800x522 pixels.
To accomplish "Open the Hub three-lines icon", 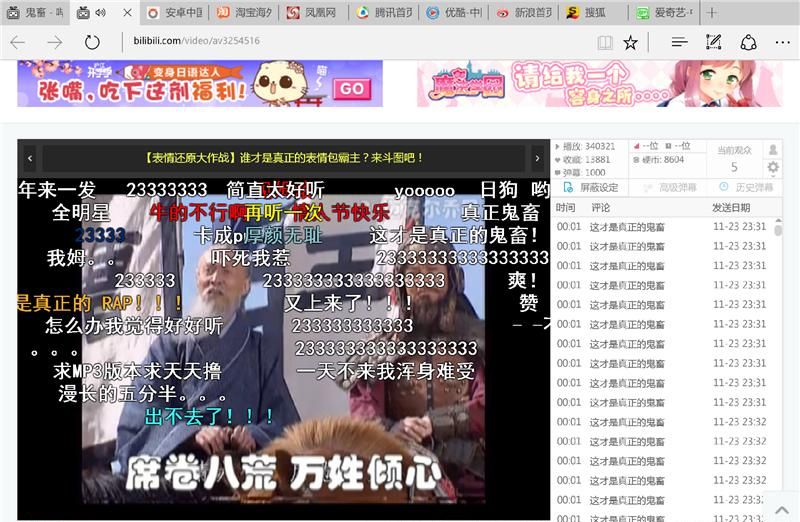I will [679, 42].
